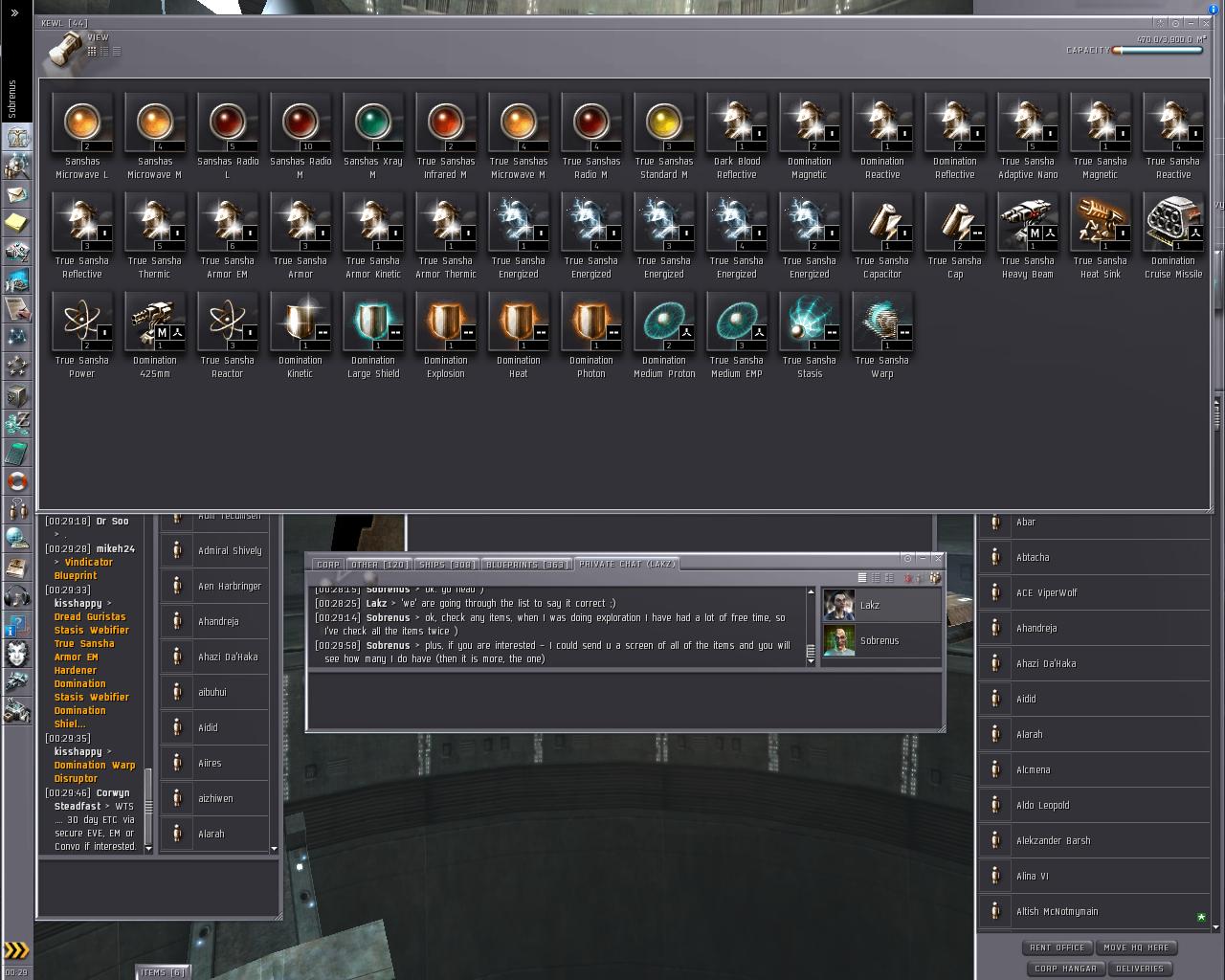Switch to the Other [120] chat tab

(x=379, y=565)
